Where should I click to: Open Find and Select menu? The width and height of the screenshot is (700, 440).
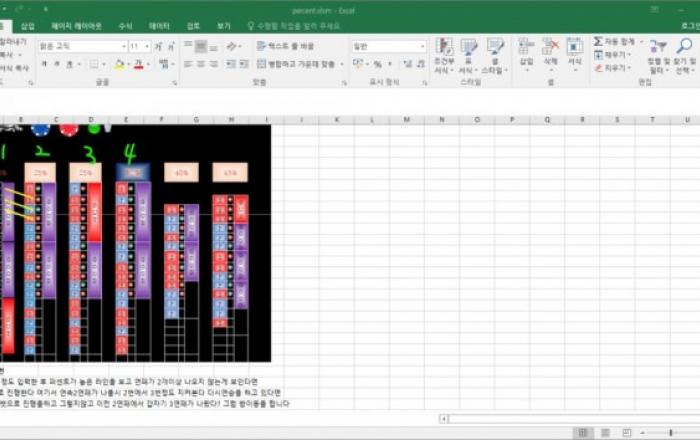[x=684, y=56]
